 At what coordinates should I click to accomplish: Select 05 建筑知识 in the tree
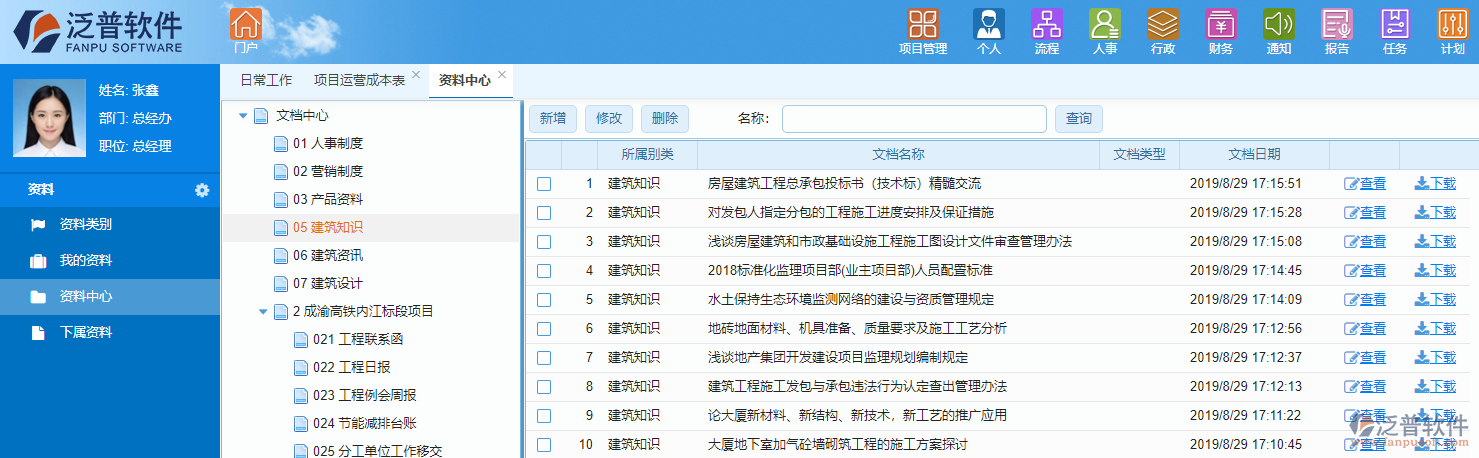pos(328,228)
